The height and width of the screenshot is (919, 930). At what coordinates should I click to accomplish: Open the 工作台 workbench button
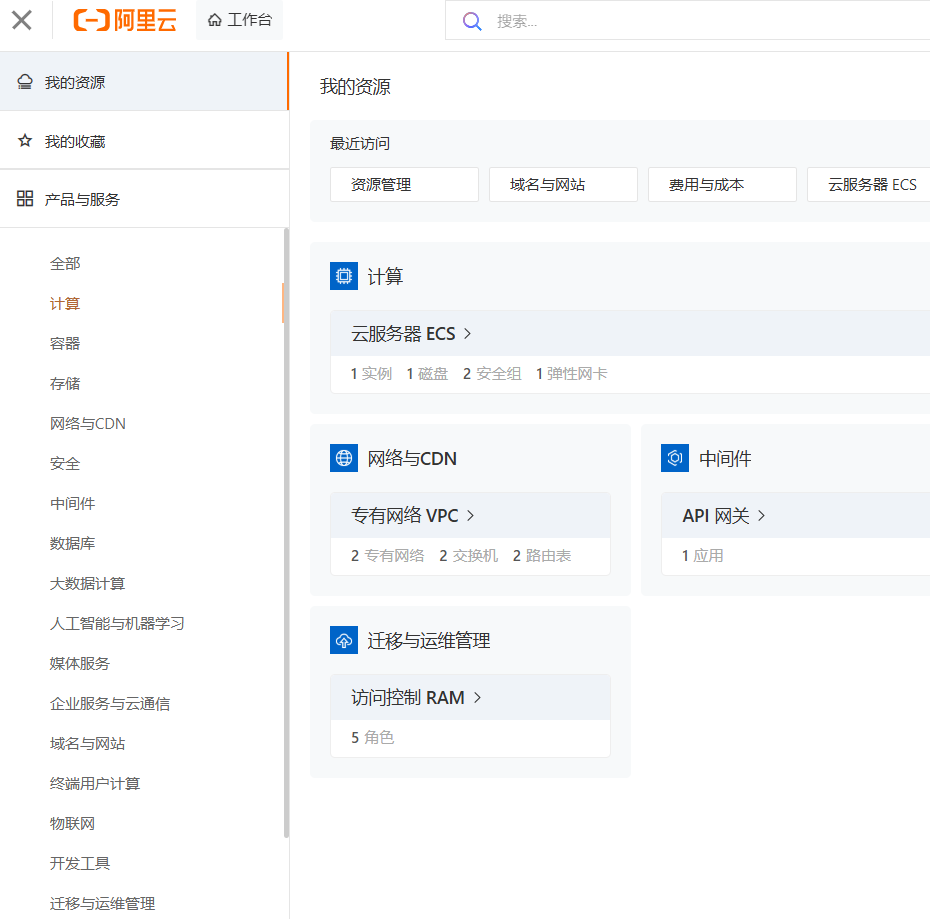(240, 20)
